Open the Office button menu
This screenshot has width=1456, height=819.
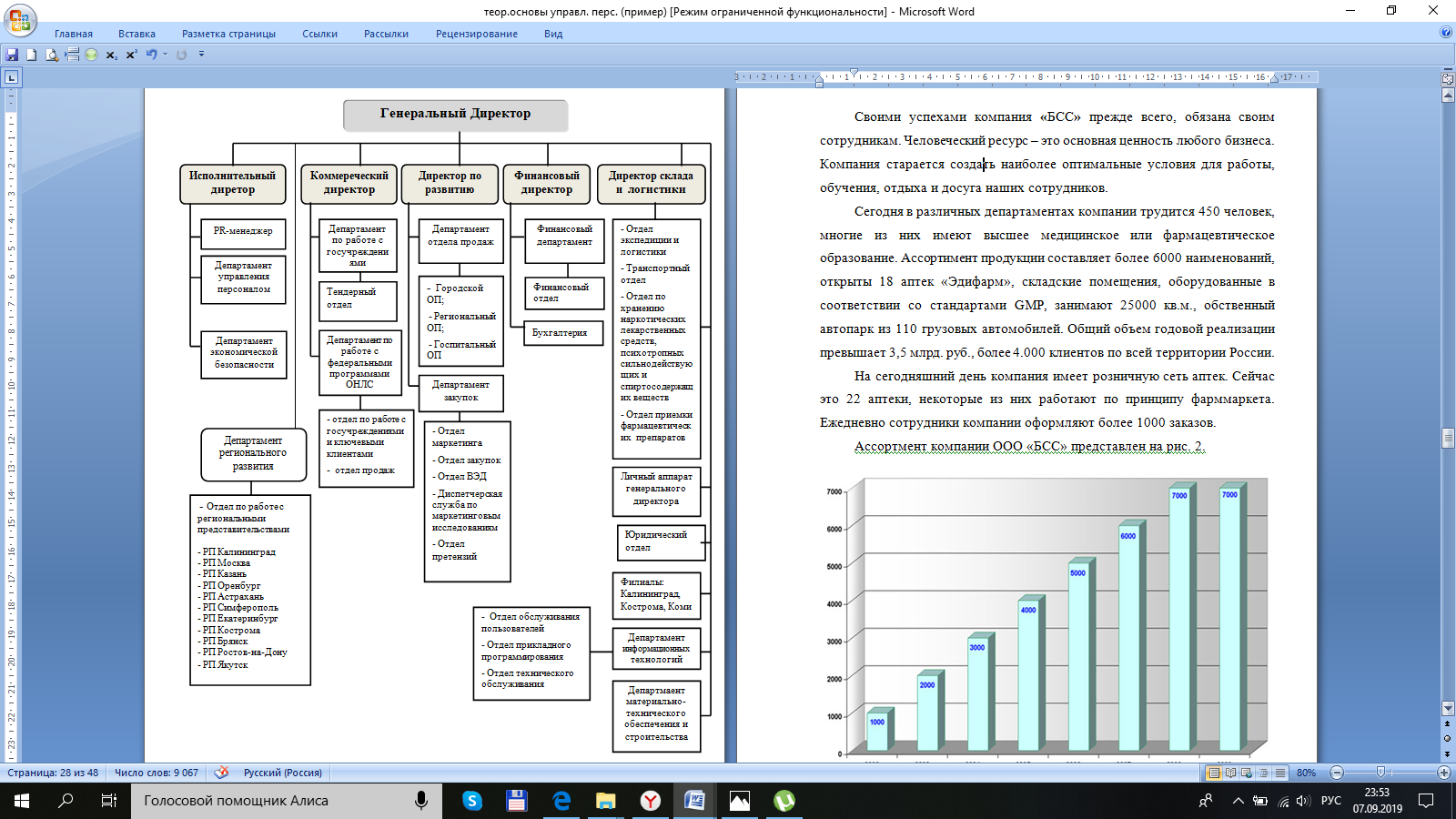(x=19, y=20)
